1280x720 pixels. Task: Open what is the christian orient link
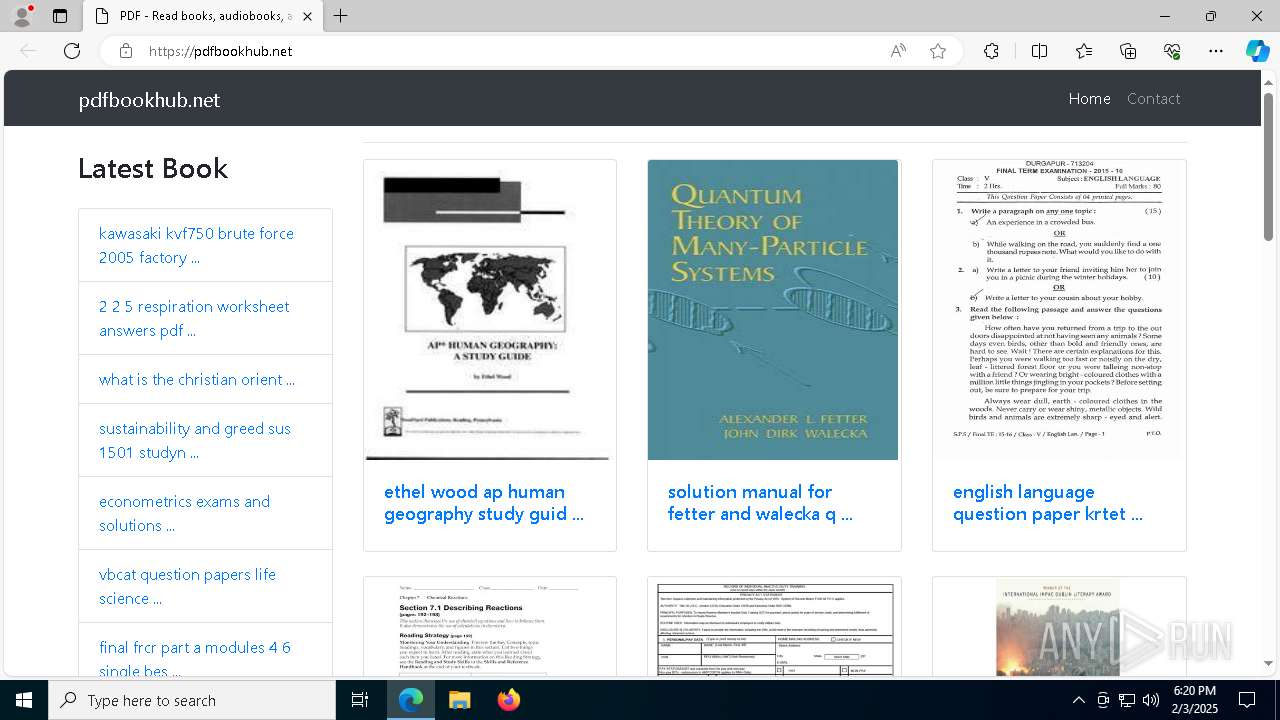click(197, 379)
